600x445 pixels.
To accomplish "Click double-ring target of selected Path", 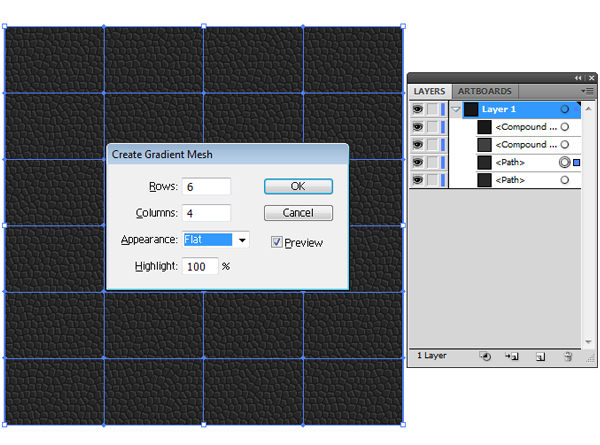I will [564, 162].
